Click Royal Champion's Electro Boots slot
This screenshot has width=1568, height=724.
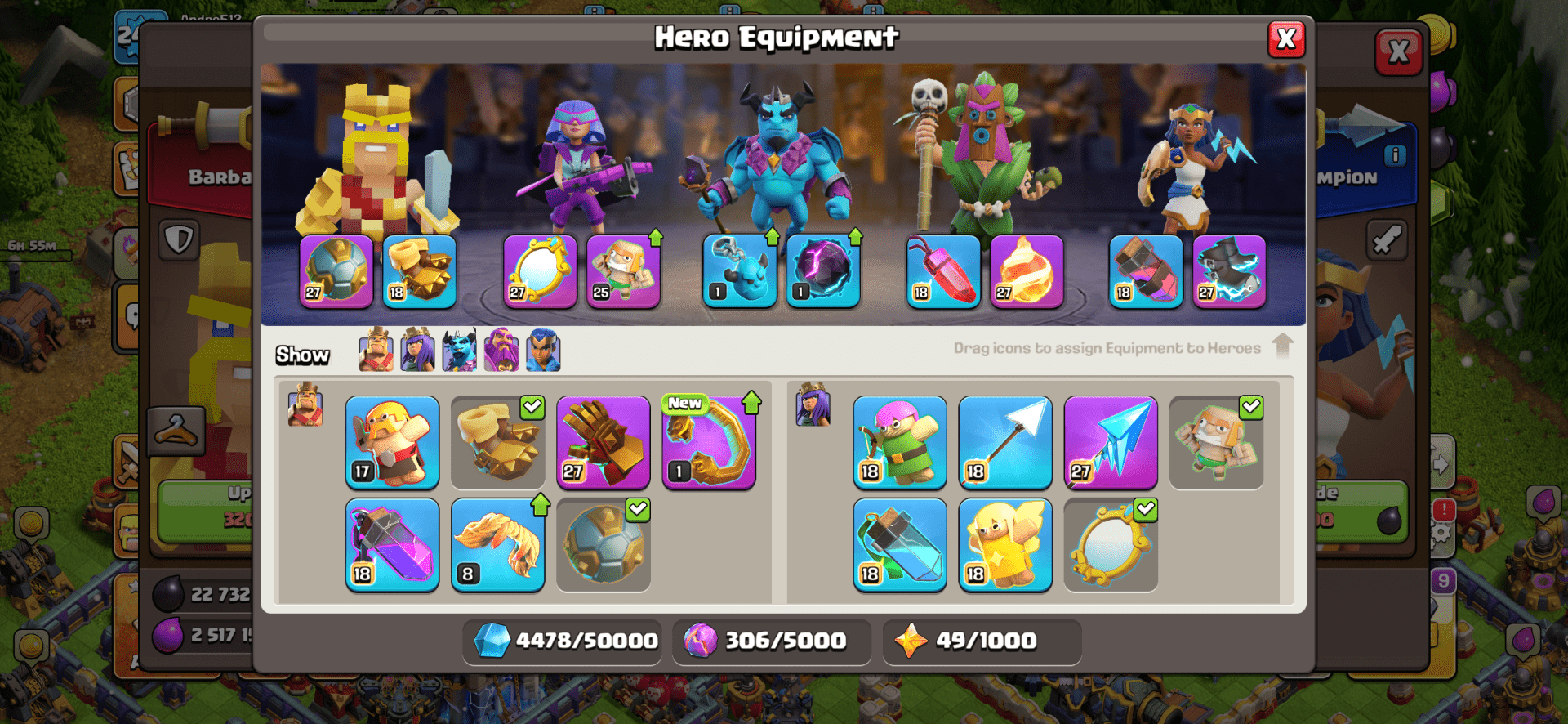tap(1229, 271)
